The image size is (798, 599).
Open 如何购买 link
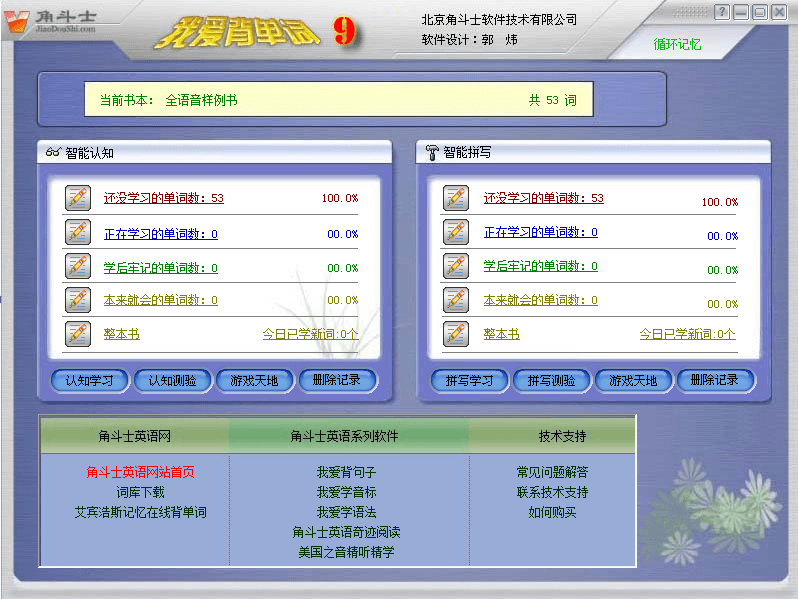pos(552,512)
